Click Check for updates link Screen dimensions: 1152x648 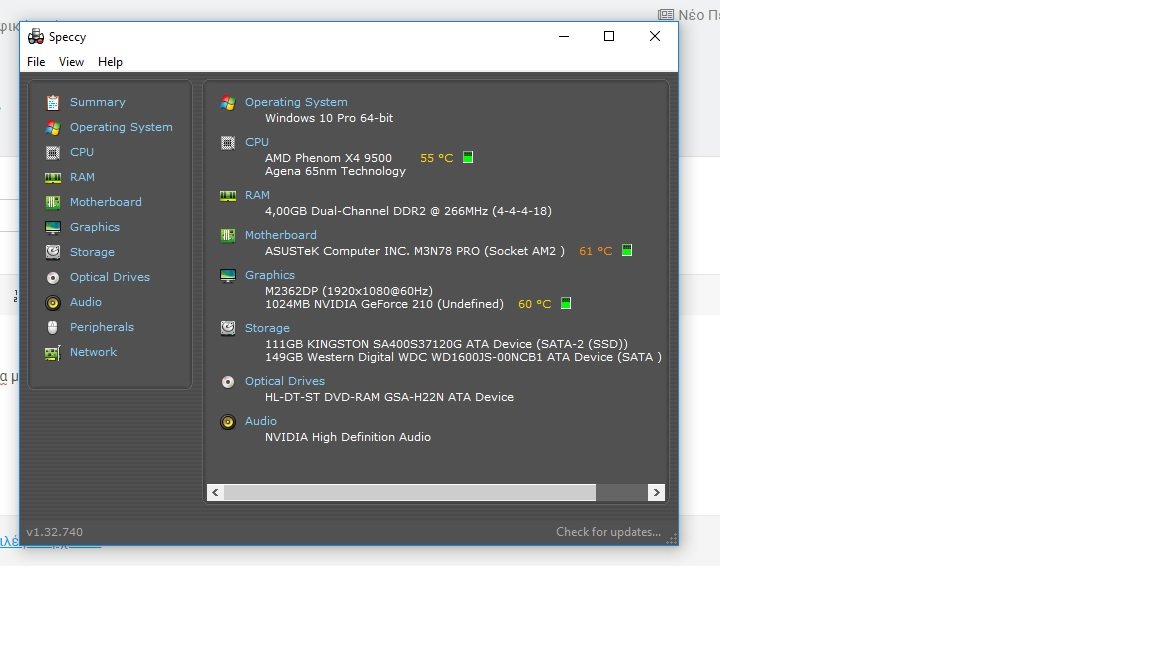coord(608,532)
